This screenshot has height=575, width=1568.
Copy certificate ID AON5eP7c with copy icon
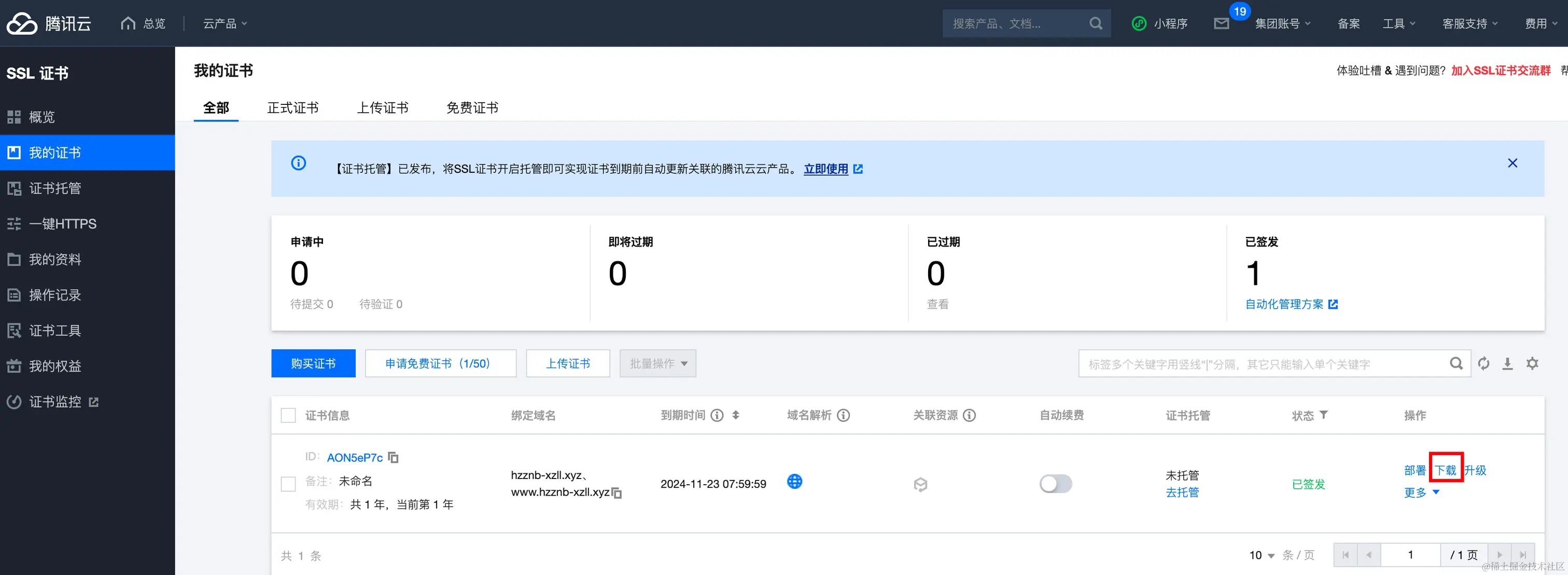point(393,457)
